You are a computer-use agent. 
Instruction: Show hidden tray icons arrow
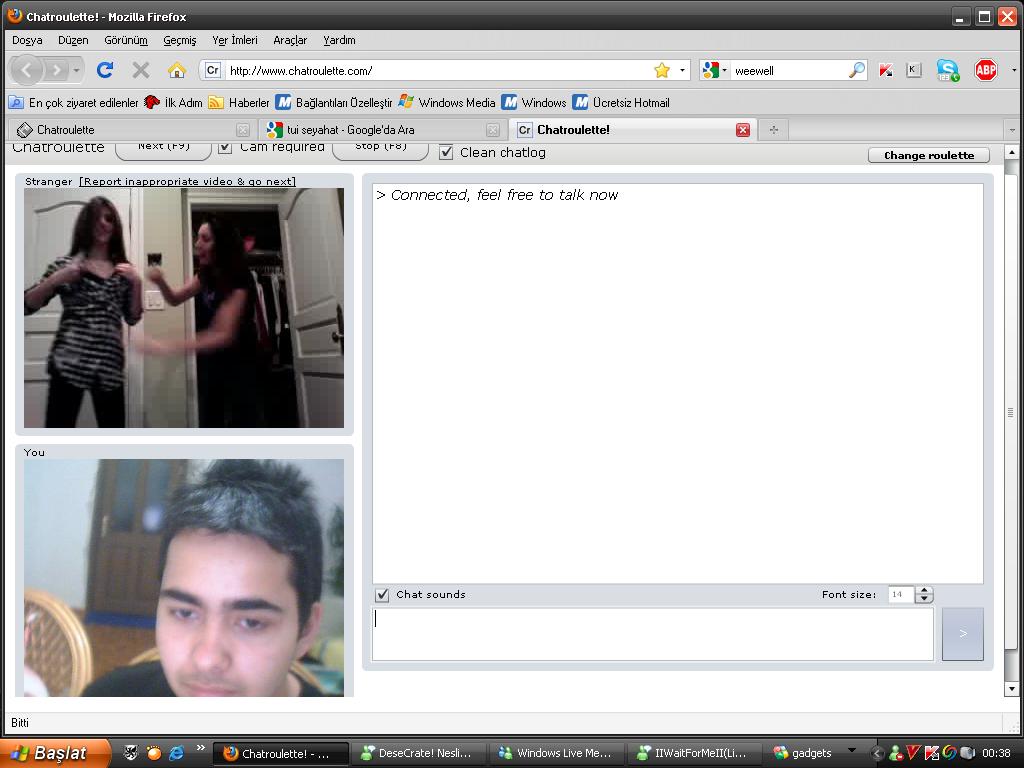coord(877,753)
